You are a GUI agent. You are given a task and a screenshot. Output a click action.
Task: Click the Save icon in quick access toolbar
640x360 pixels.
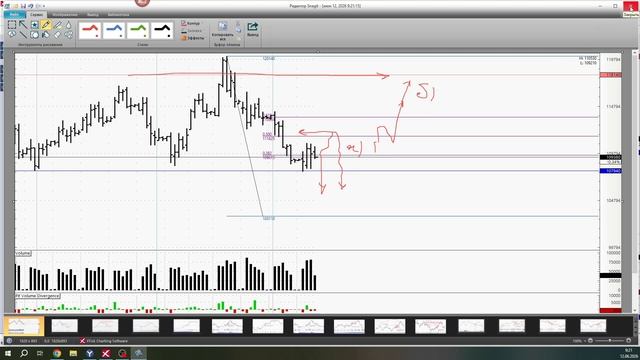point(23,6)
